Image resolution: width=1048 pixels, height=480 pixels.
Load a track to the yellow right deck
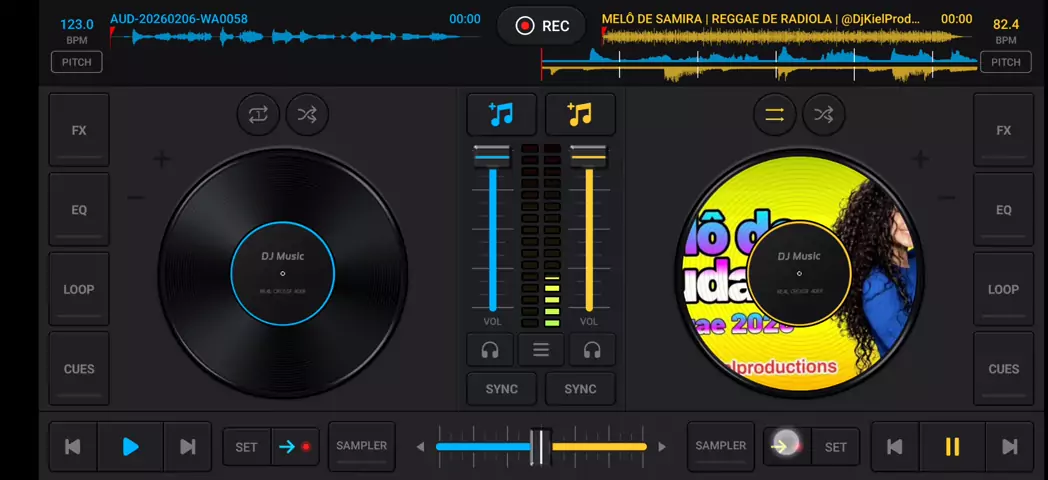580,115
